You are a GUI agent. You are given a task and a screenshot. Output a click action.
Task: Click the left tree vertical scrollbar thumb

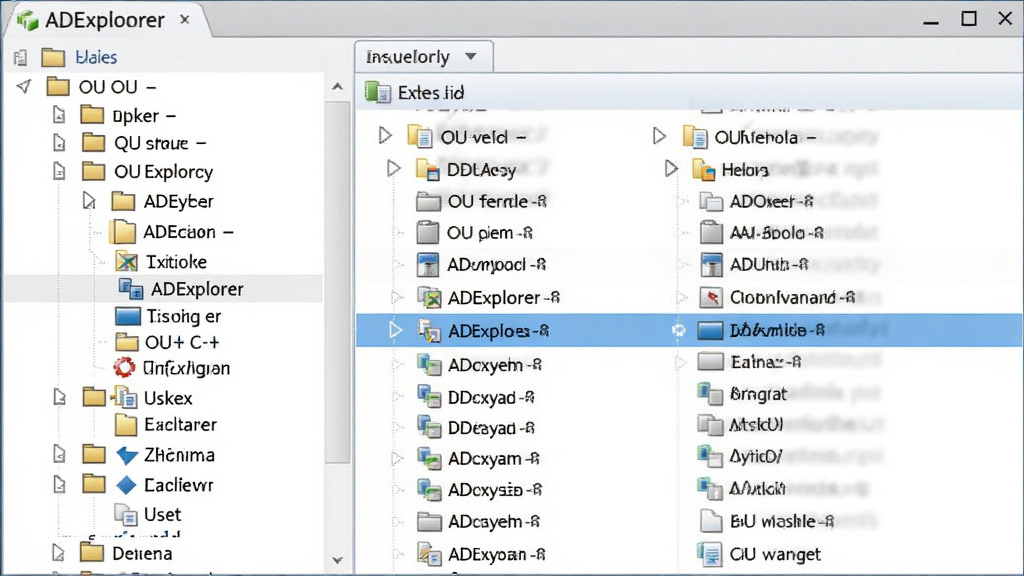click(338, 281)
